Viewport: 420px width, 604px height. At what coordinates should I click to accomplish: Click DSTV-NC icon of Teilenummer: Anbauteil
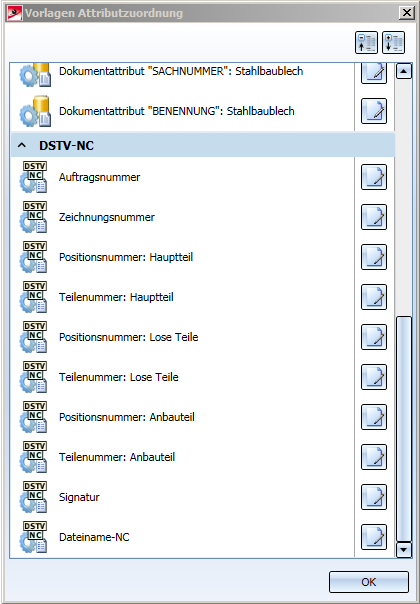[34, 457]
